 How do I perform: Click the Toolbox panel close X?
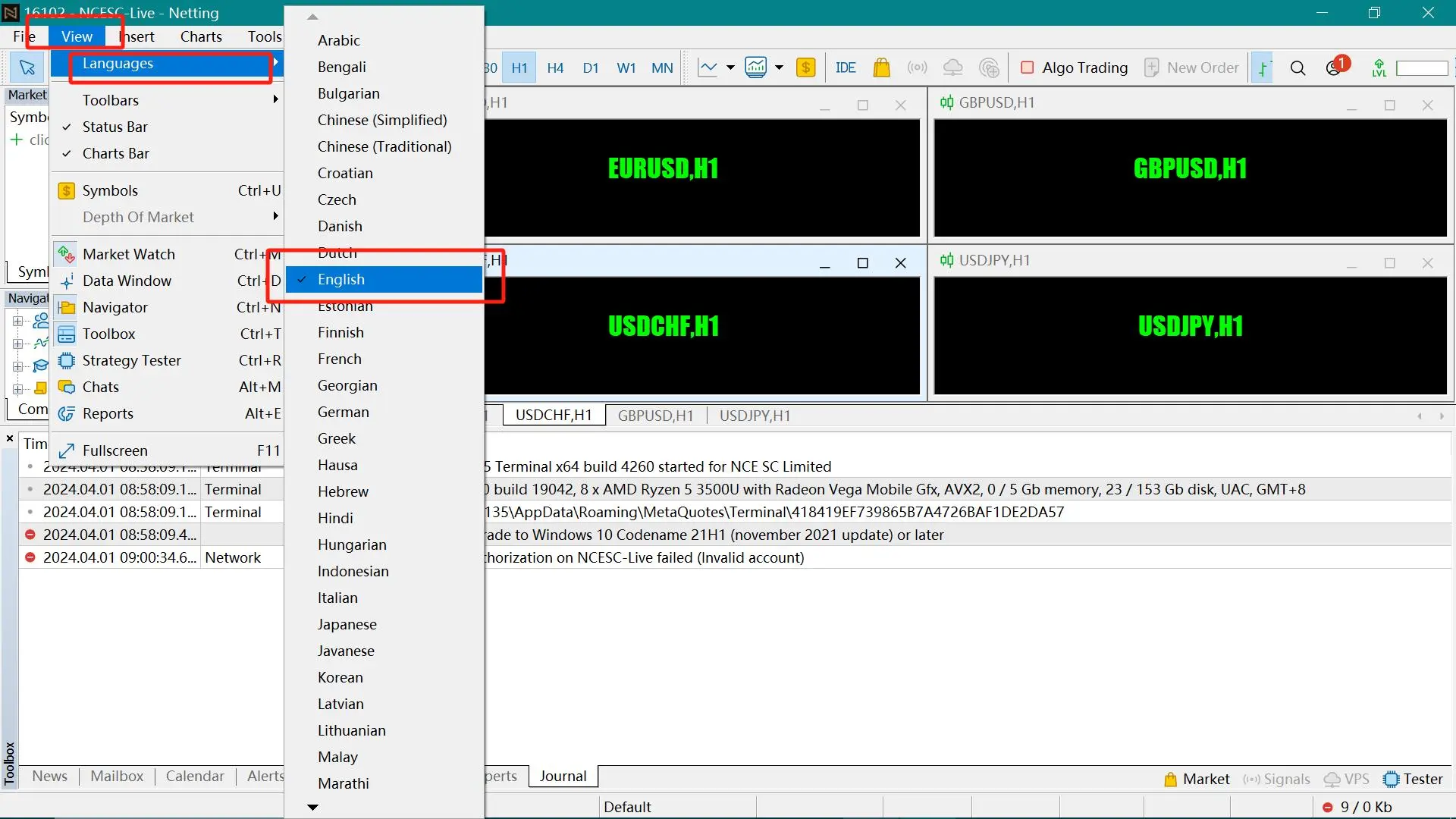point(10,438)
